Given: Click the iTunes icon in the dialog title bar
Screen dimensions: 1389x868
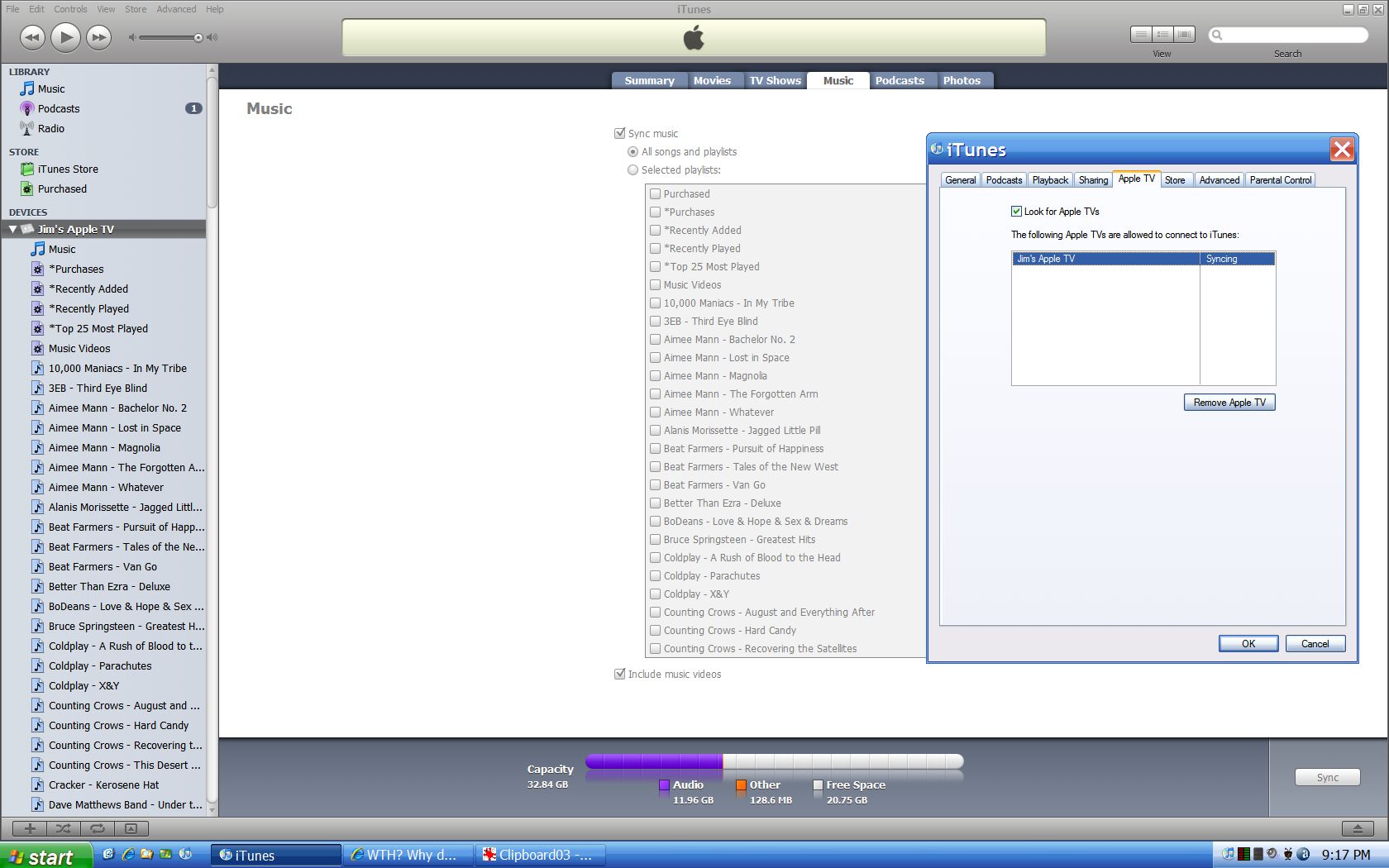Looking at the screenshot, I should [937, 149].
